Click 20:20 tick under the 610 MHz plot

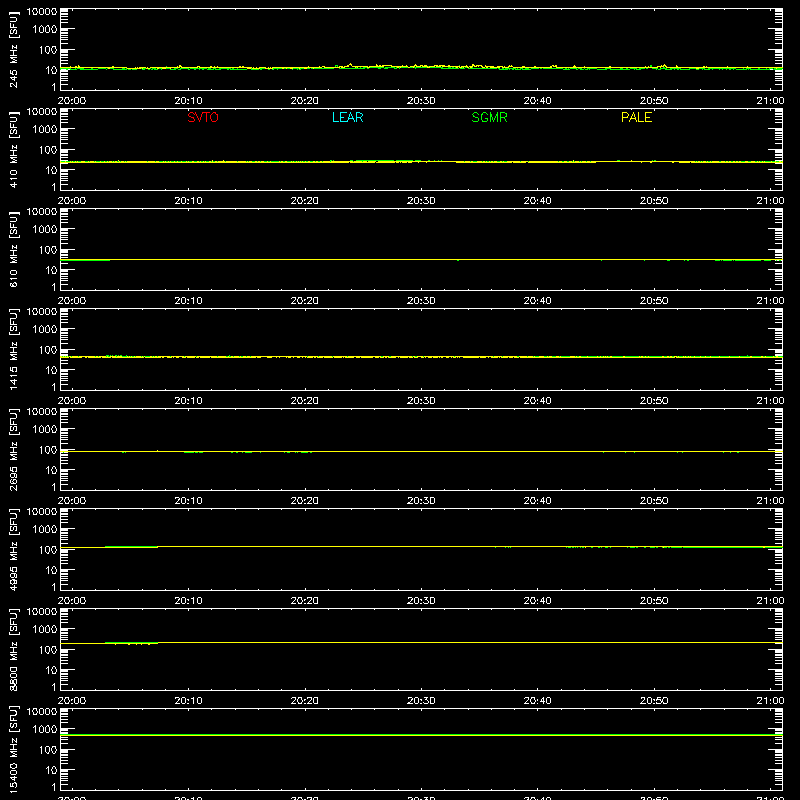305,301
